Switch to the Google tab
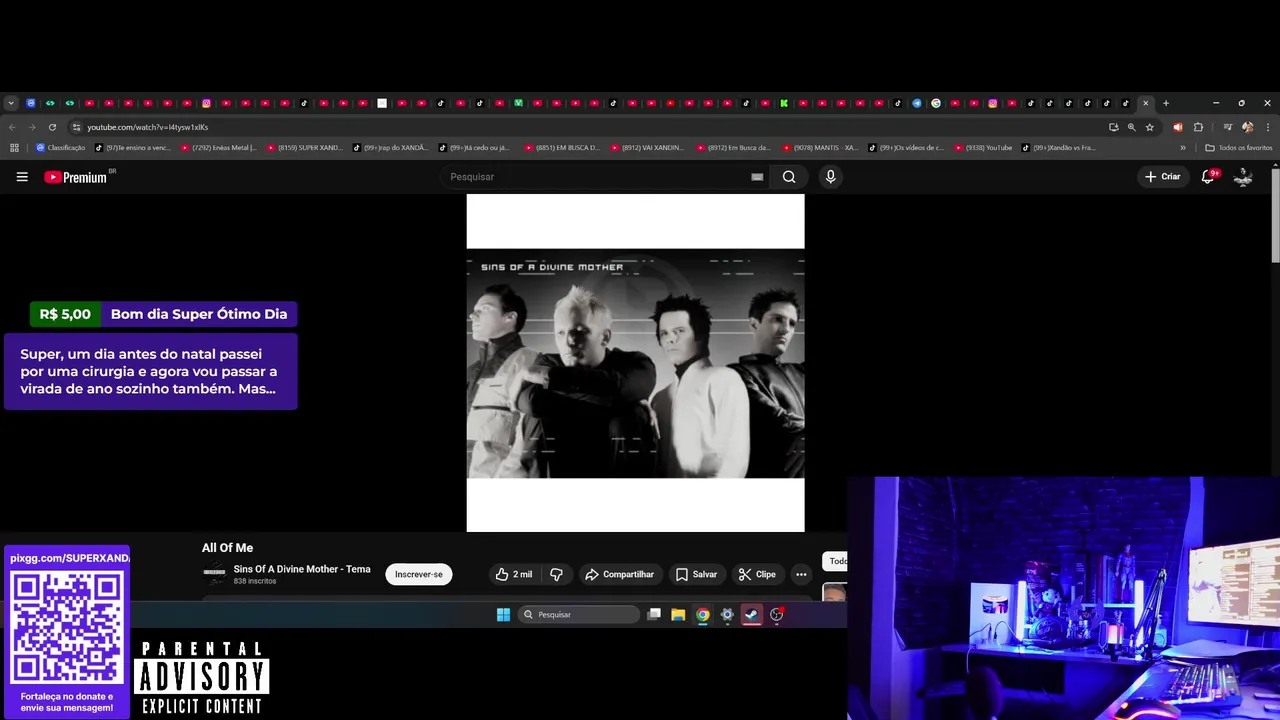The height and width of the screenshot is (720, 1280). [936, 103]
